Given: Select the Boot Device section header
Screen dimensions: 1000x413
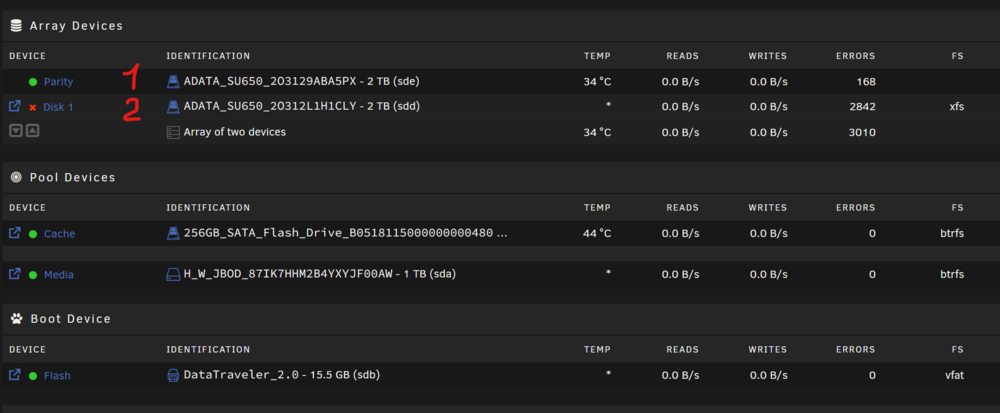Looking at the screenshot, I should [71, 319].
